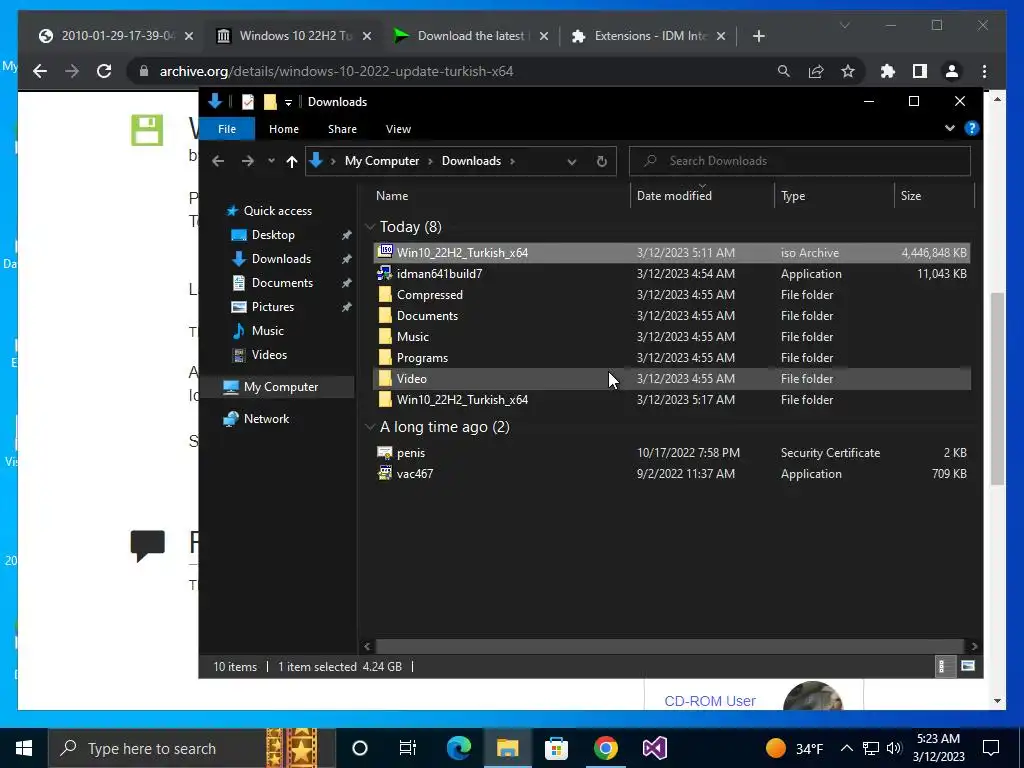Click the zoom magnifier in address bar
Viewport: 1024px width, 768px height.
point(784,71)
